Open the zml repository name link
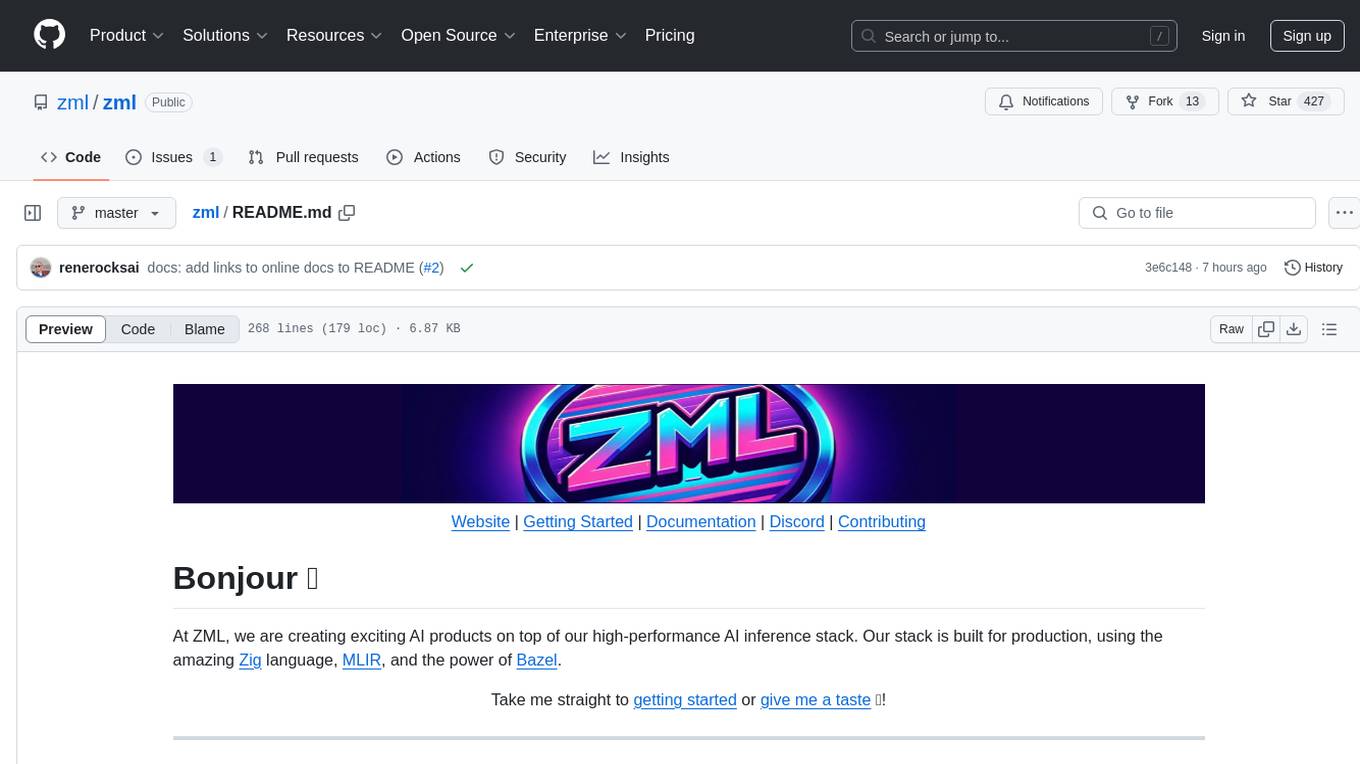 (119, 102)
